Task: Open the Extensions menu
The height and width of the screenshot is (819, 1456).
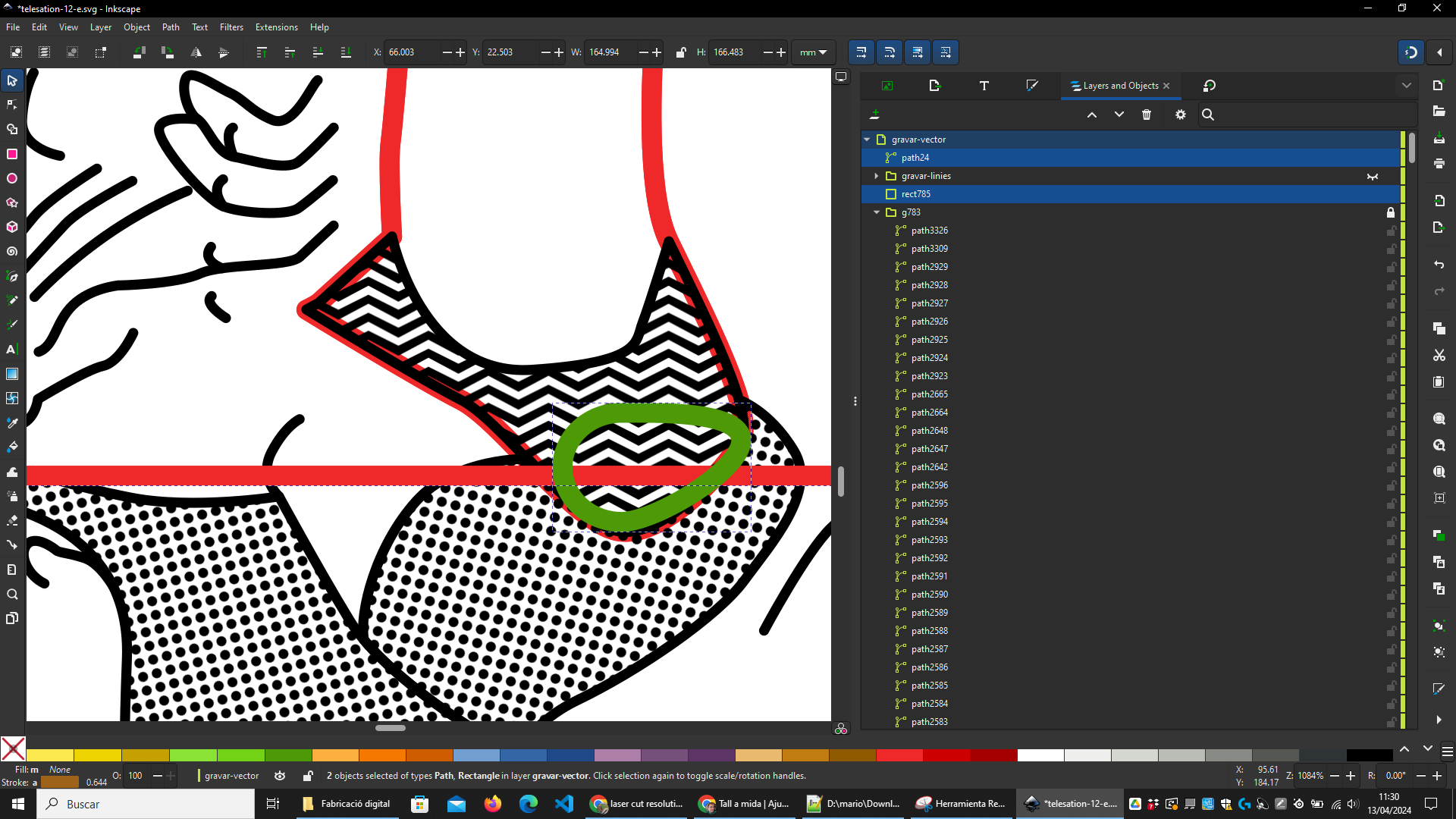Action: [x=276, y=27]
